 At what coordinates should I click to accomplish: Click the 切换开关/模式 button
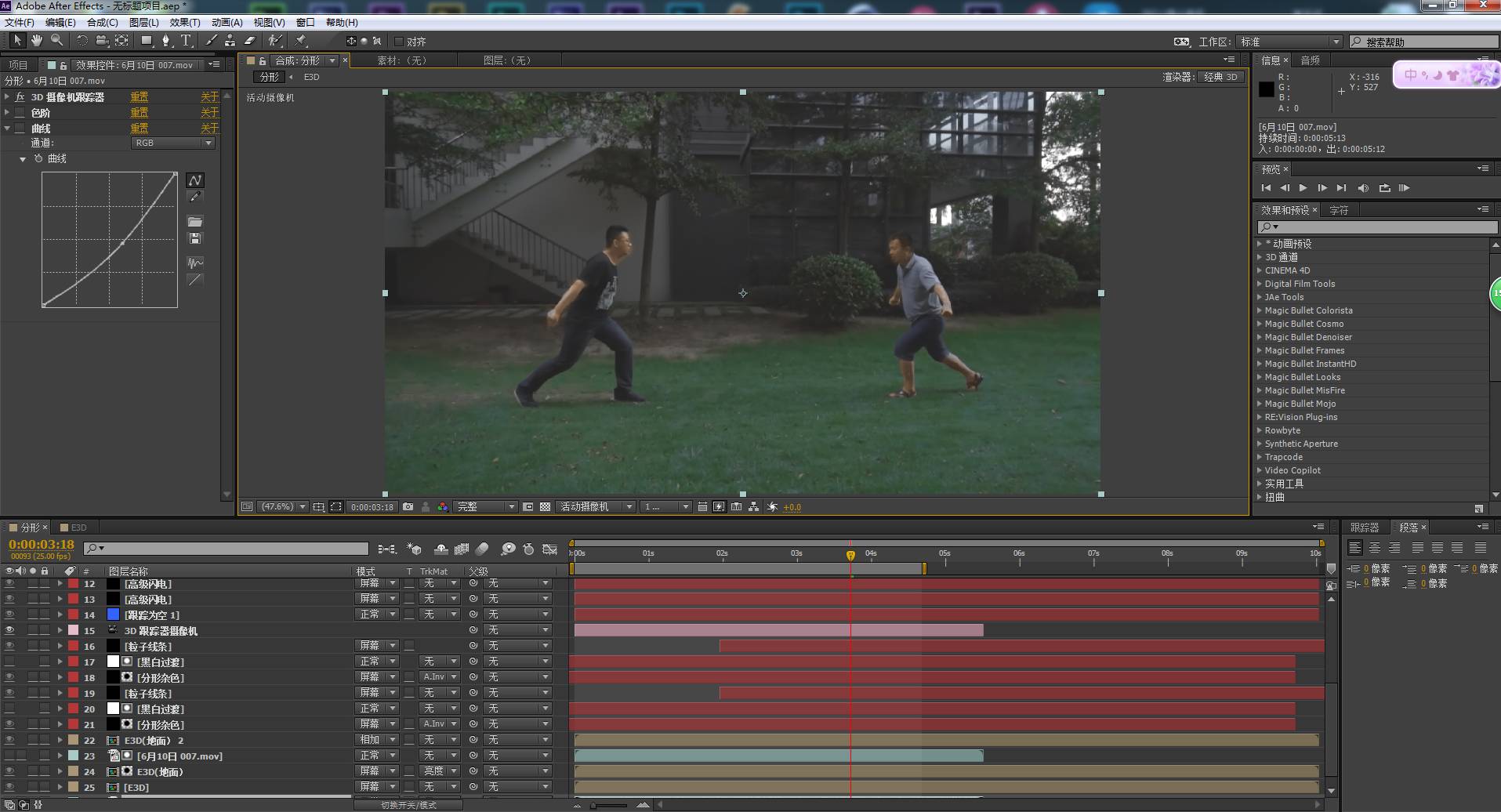pyautogui.click(x=408, y=805)
